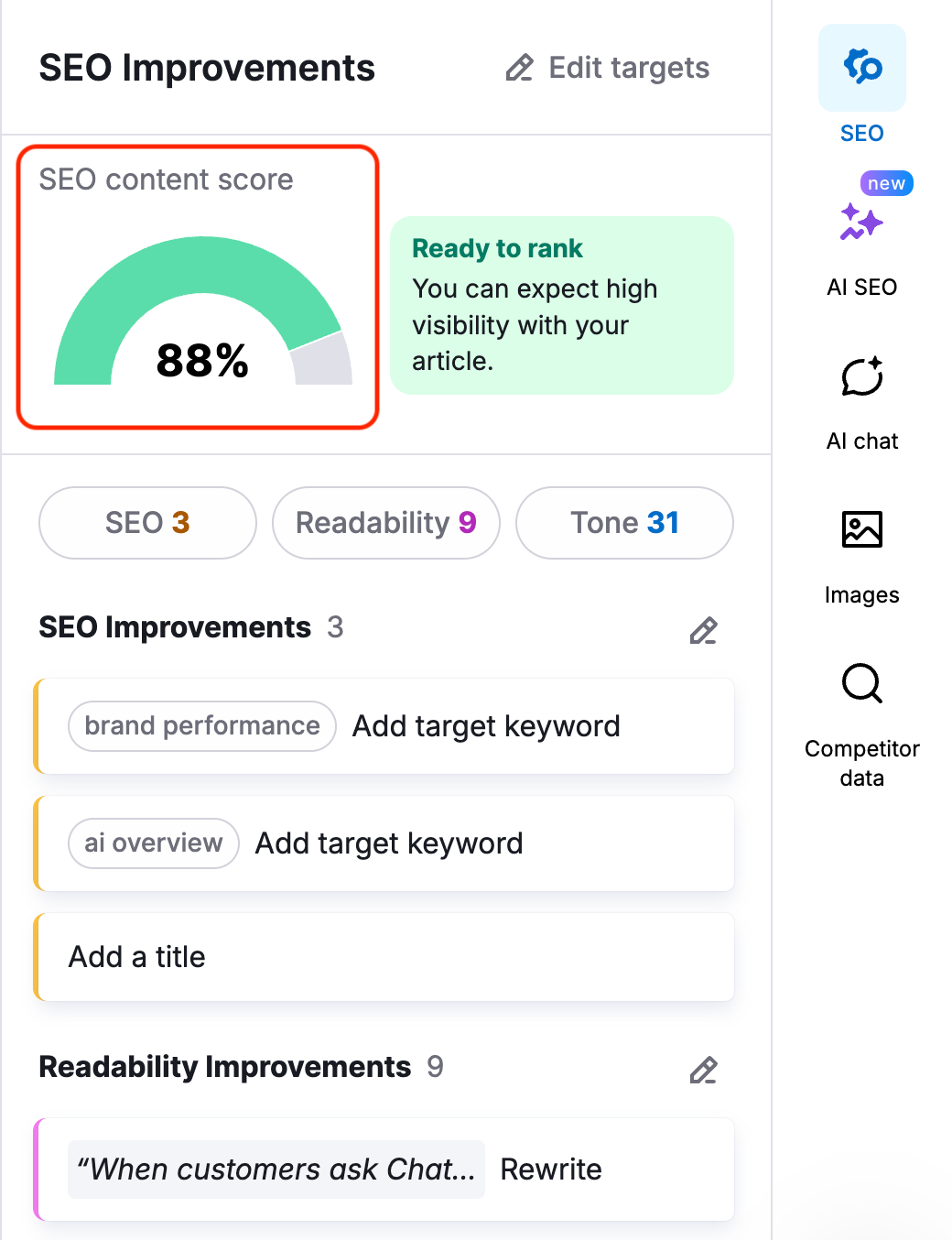Add target keyword for brand performance

(x=486, y=725)
